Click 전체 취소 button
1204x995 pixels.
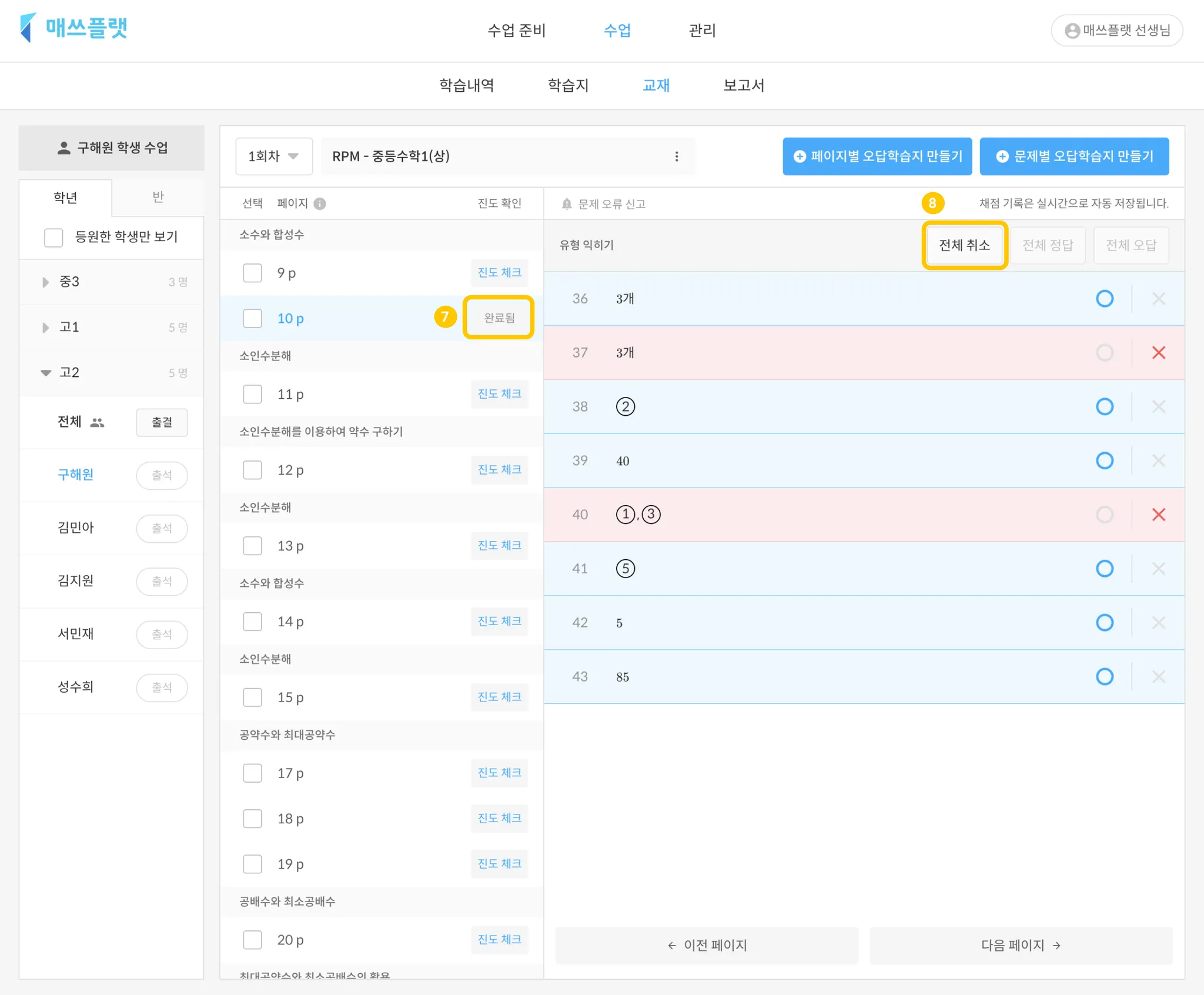(x=964, y=245)
